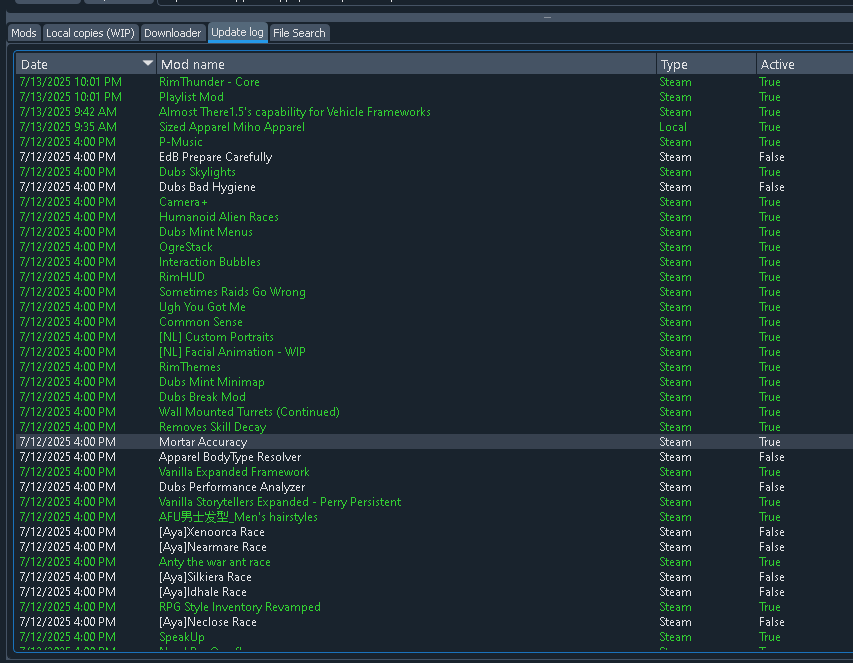Select [Aya]Nearmare Race entry
Image resolution: width=853 pixels, height=663 pixels.
pyautogui.click(x=213, y=547)
